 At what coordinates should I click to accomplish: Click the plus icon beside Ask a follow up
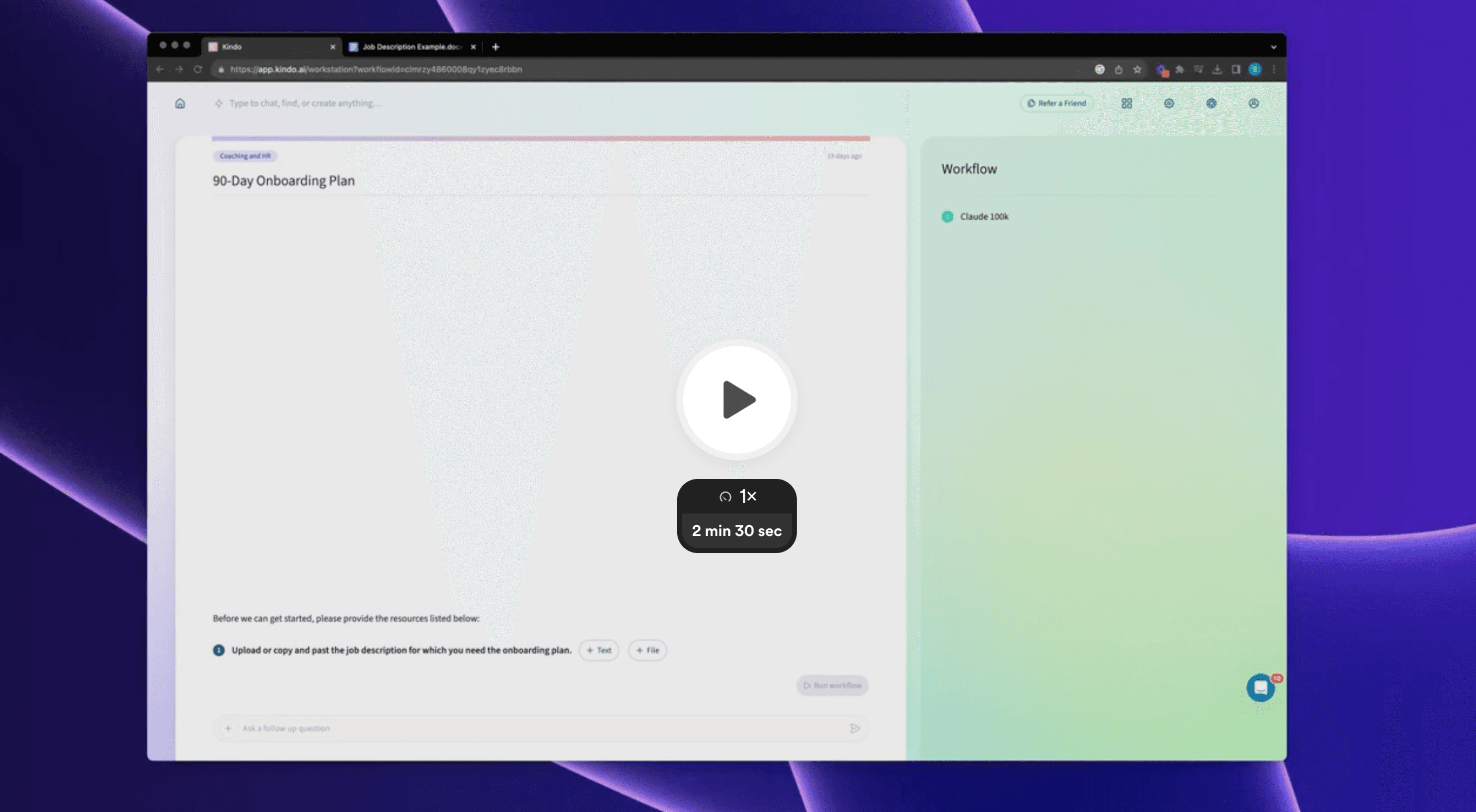(228, 728)
